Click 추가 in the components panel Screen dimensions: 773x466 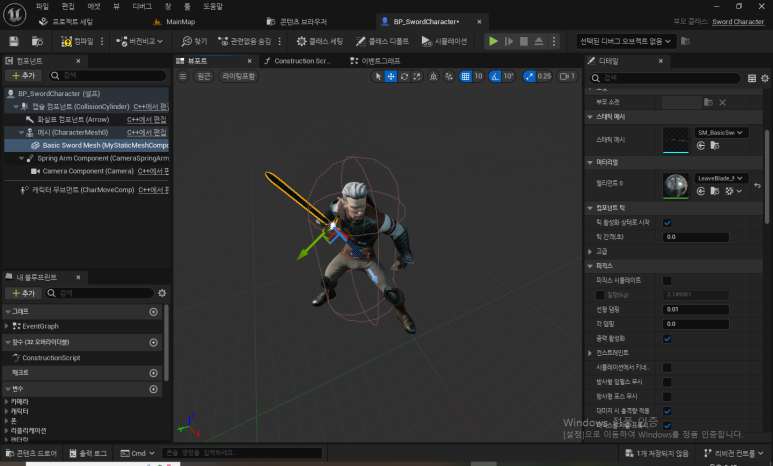coord(24,75)
